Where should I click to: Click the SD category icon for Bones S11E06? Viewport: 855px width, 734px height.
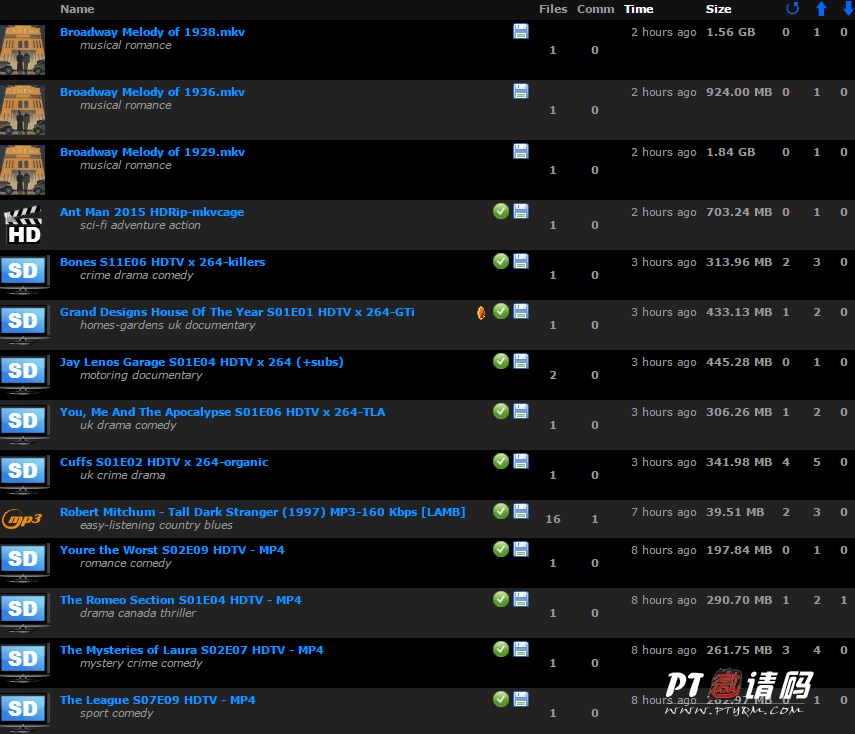(x=23, y=275)
